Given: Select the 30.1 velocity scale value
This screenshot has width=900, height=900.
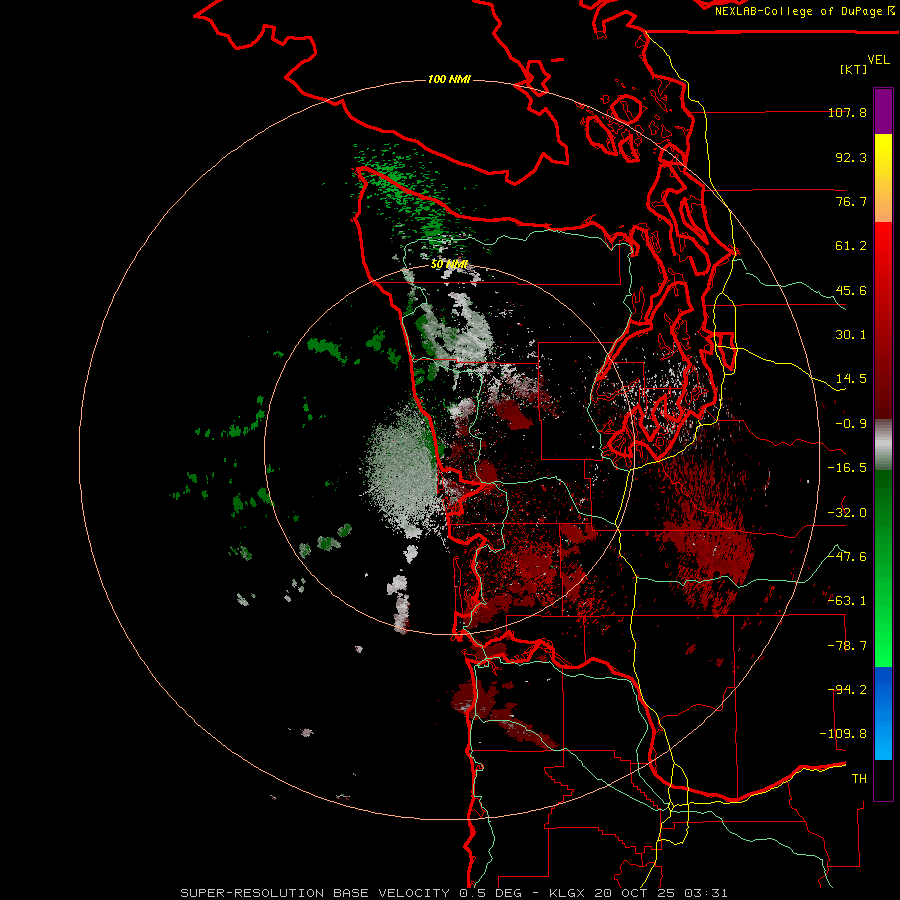Looking at the screenshot, I should point(851,335).
